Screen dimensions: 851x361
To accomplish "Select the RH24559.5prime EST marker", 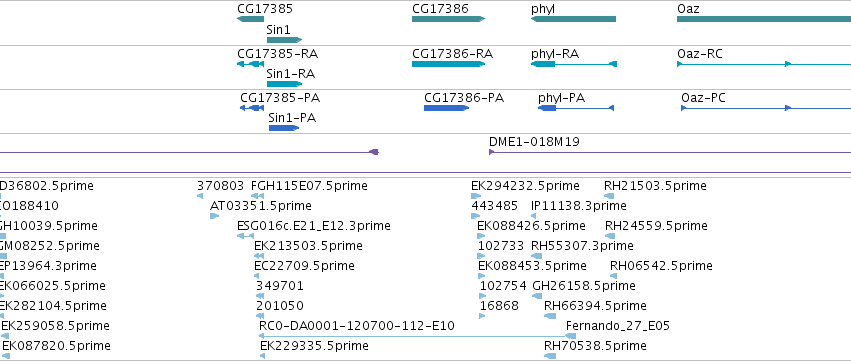I will pyautogui.click(x=609, y=236).
